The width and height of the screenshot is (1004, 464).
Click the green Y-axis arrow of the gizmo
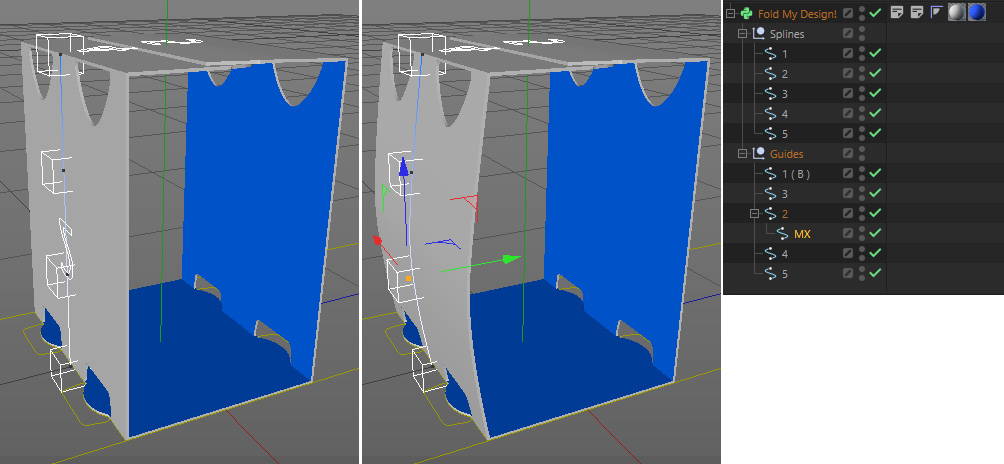pos(512,259)
